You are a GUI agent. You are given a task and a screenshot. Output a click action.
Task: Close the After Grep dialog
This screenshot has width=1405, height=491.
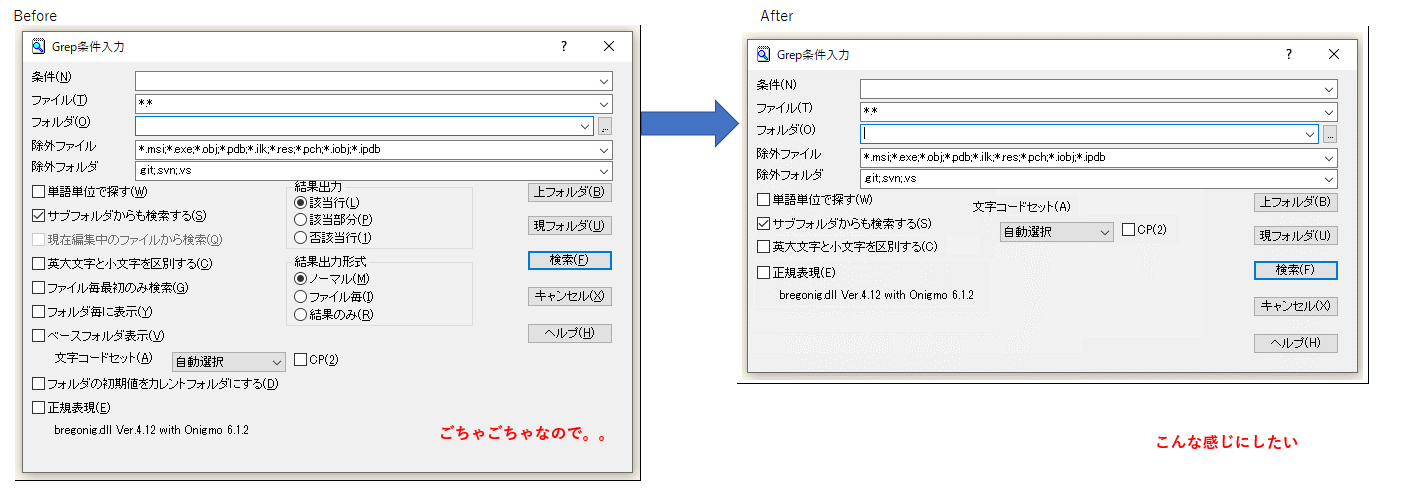(1334, 55)
